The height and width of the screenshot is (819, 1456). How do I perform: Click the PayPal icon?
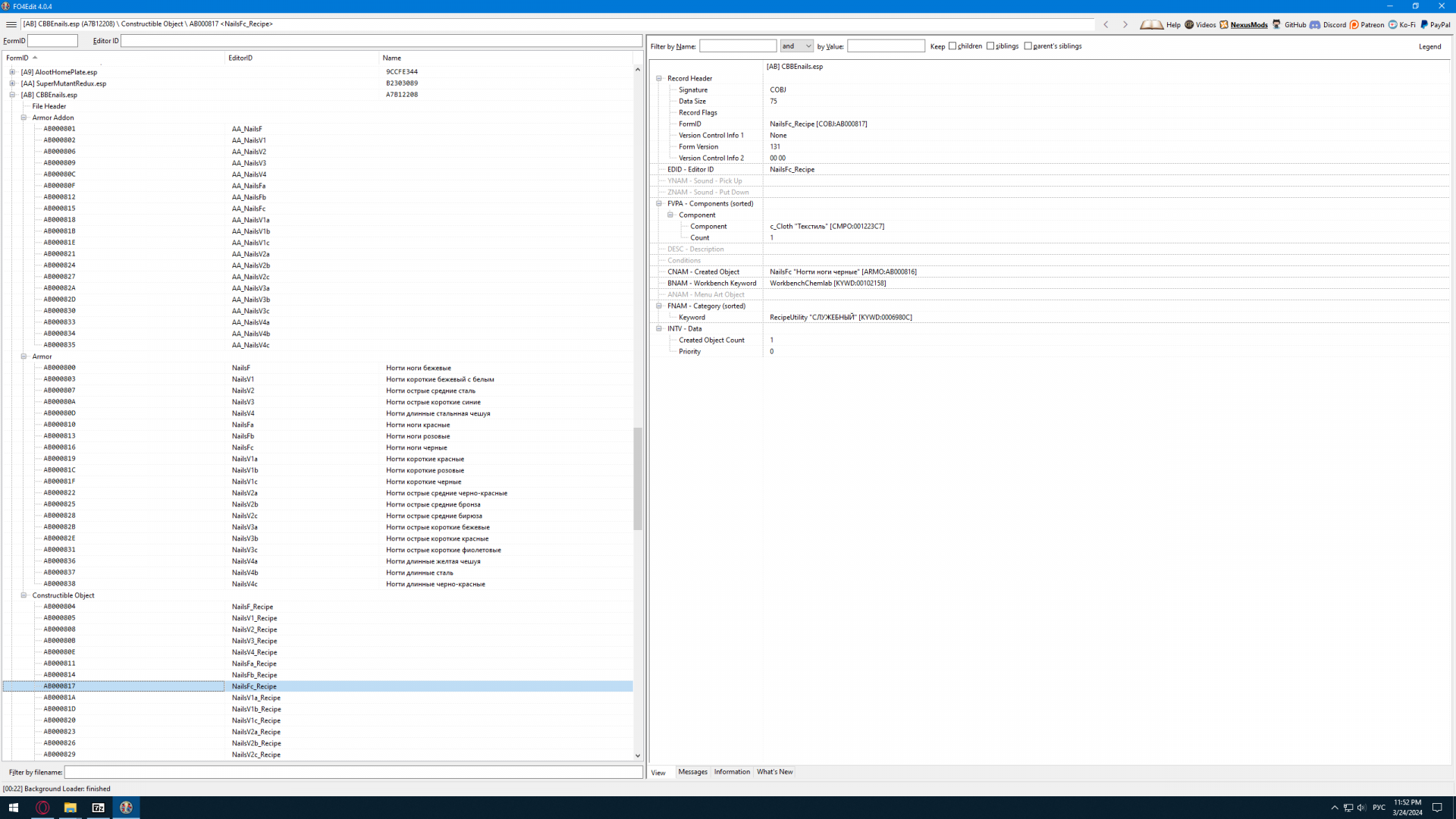(1424, 24)
